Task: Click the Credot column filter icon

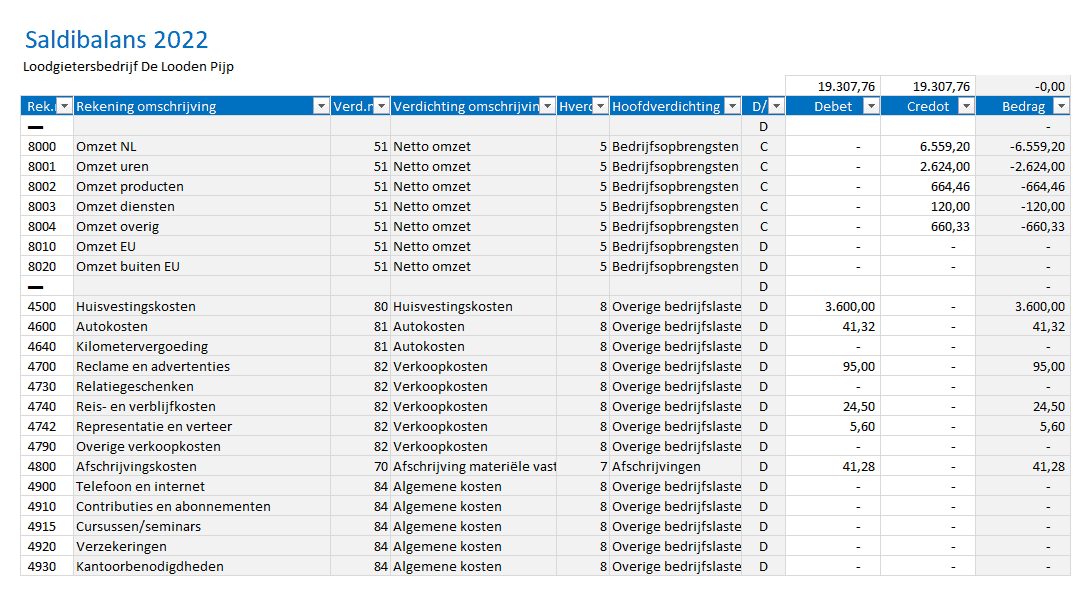Action: tap(965, 105)
